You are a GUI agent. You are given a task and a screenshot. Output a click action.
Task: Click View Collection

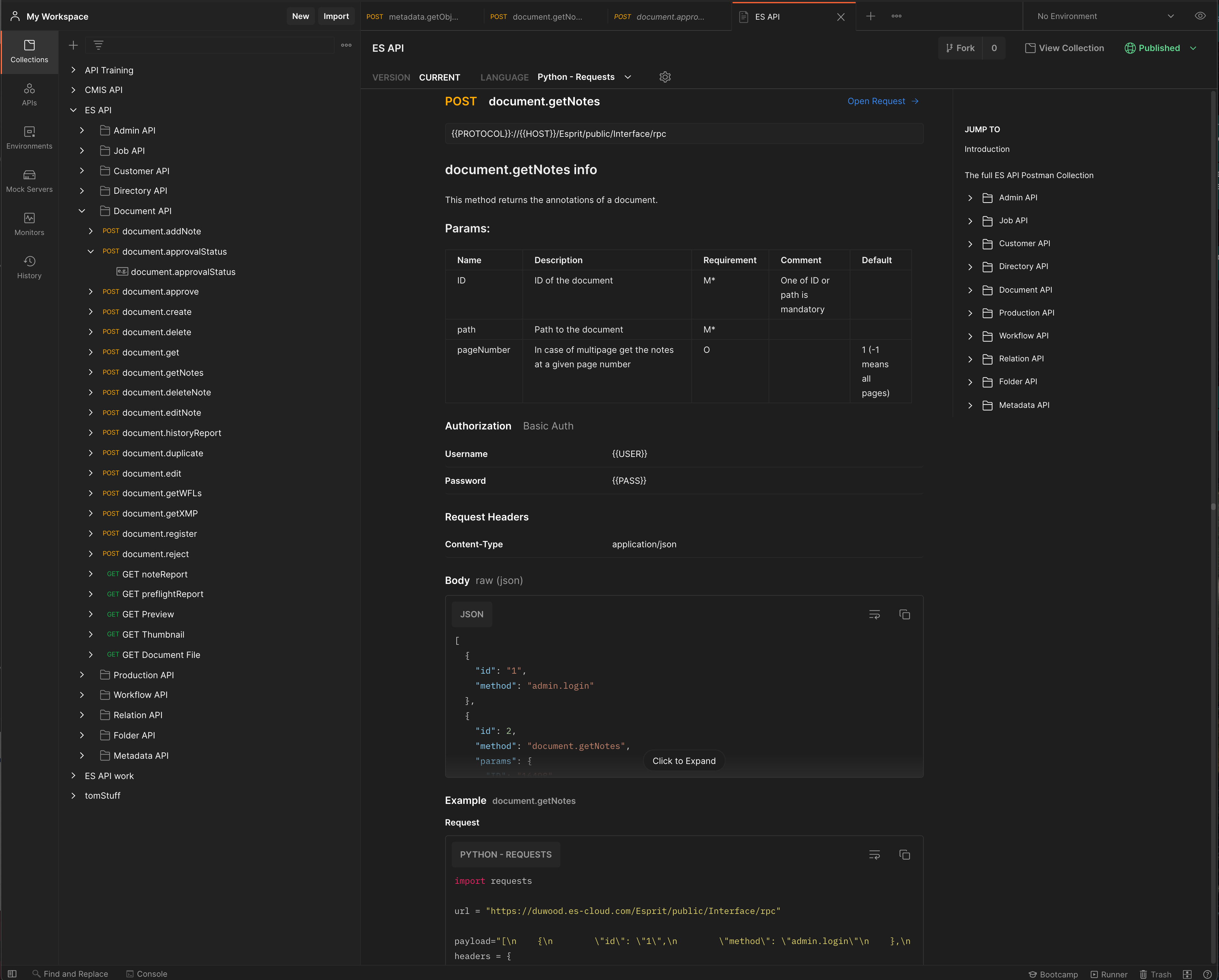(1064, 48)
